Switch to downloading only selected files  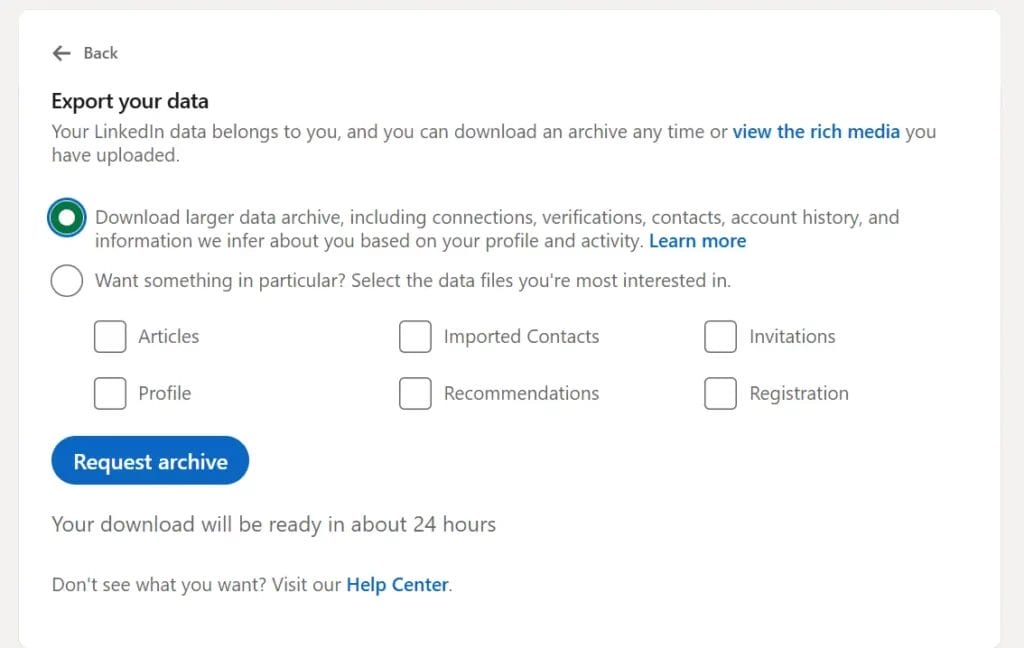(x=66, y=281)
